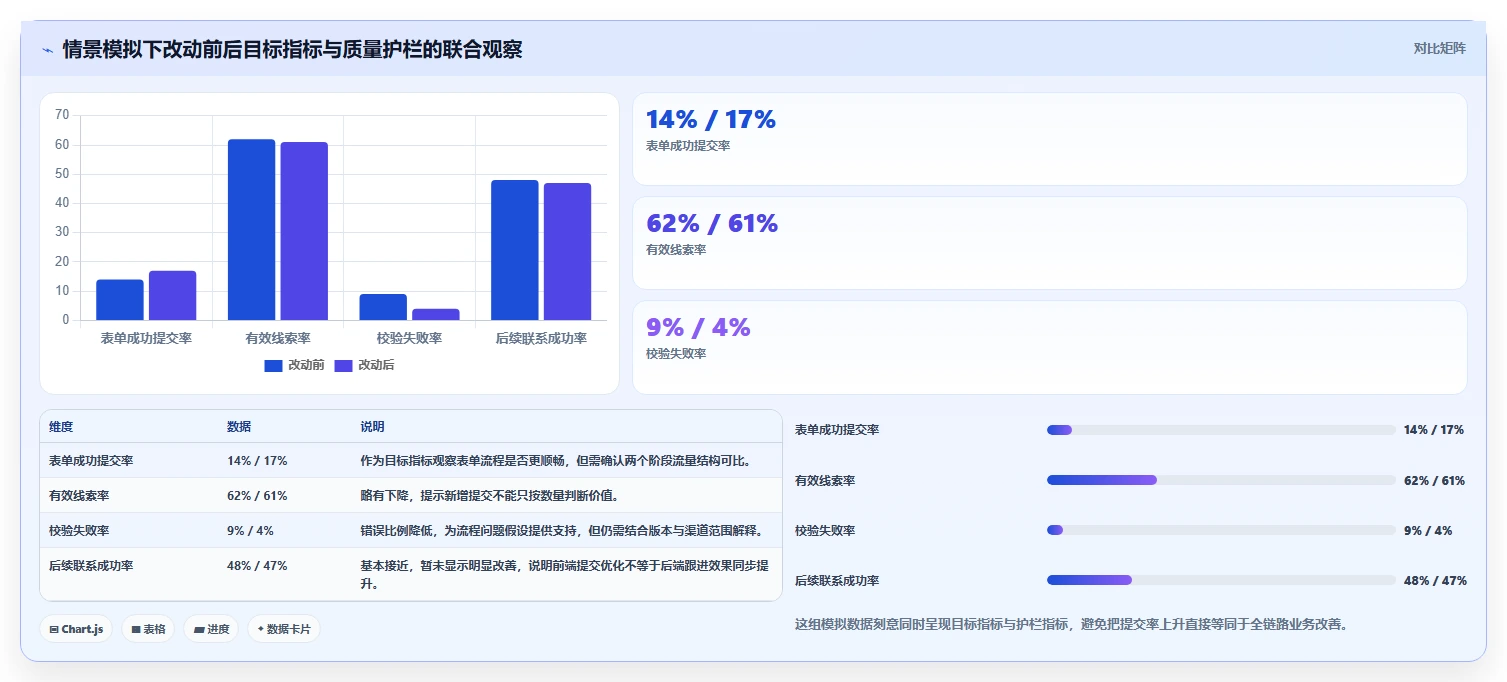
Task: Click the 14% / 17% table cell
Action: coord(257,461)
